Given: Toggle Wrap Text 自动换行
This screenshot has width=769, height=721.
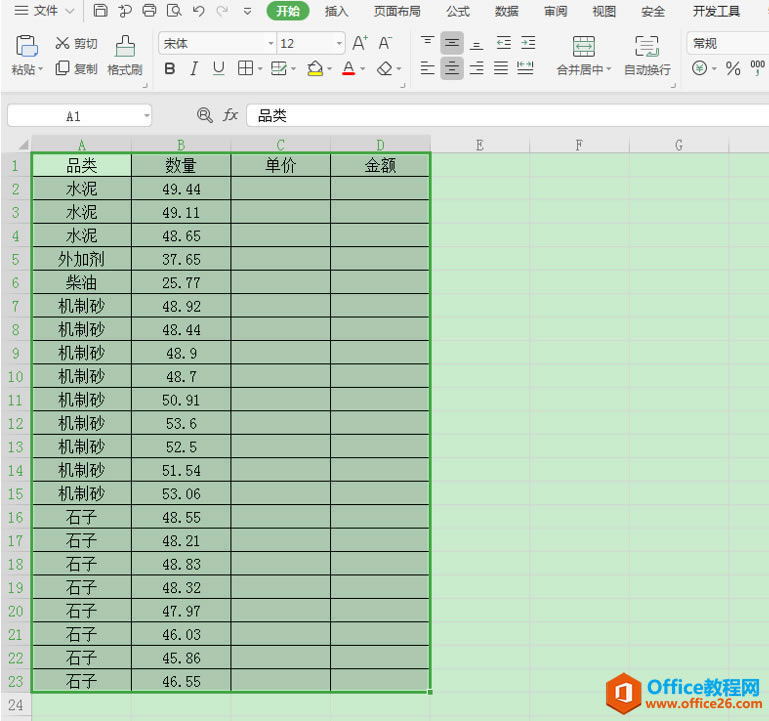Looking at the screenshot, I should pos(647,55).
